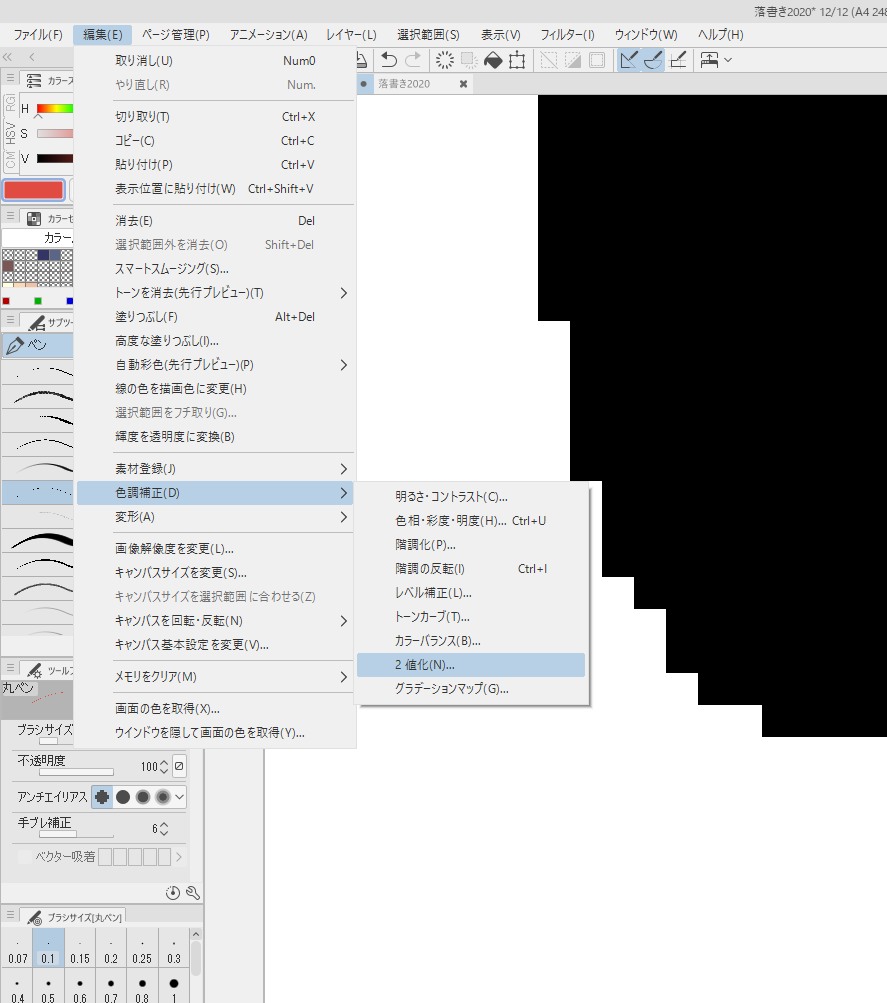887x1003 pixels.
Task: Click the reset-to-defaults dial icon
Action: tap(173, 892)
